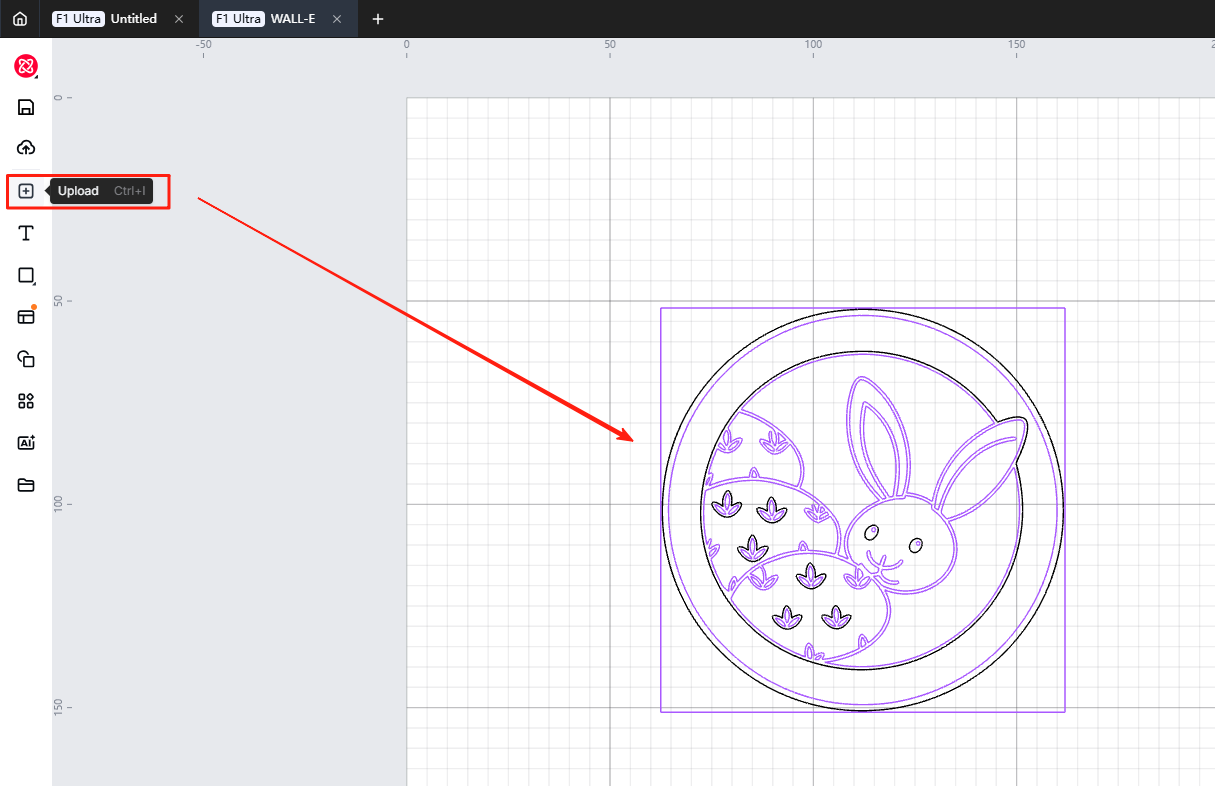The width and height of the screenshot is (1215, 786).
Task: Click the Home icon in the tab bar
Action: [x=20, y=19]
